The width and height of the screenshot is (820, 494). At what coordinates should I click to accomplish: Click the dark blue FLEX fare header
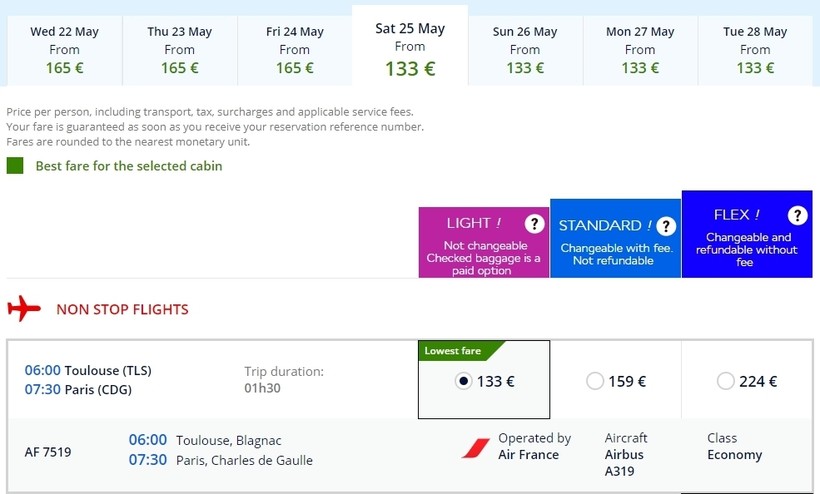[x=740, y=243]
